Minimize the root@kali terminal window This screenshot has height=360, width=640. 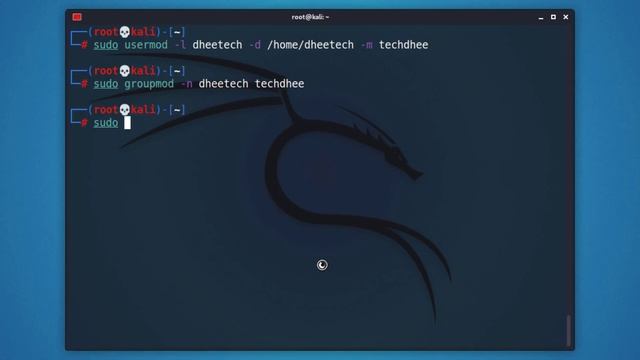[541, 17]
